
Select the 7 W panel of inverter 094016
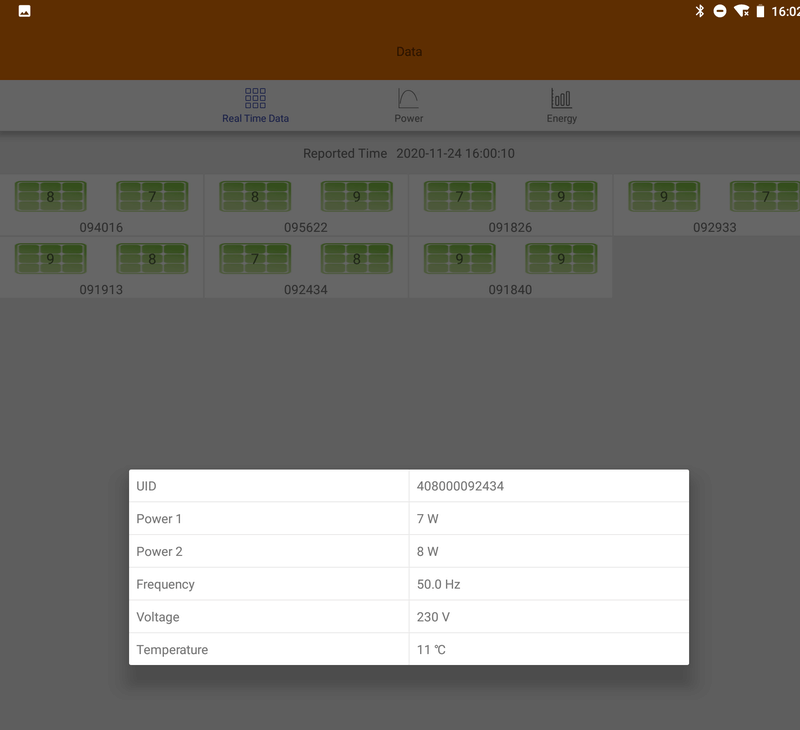click(x=152, y=196)
